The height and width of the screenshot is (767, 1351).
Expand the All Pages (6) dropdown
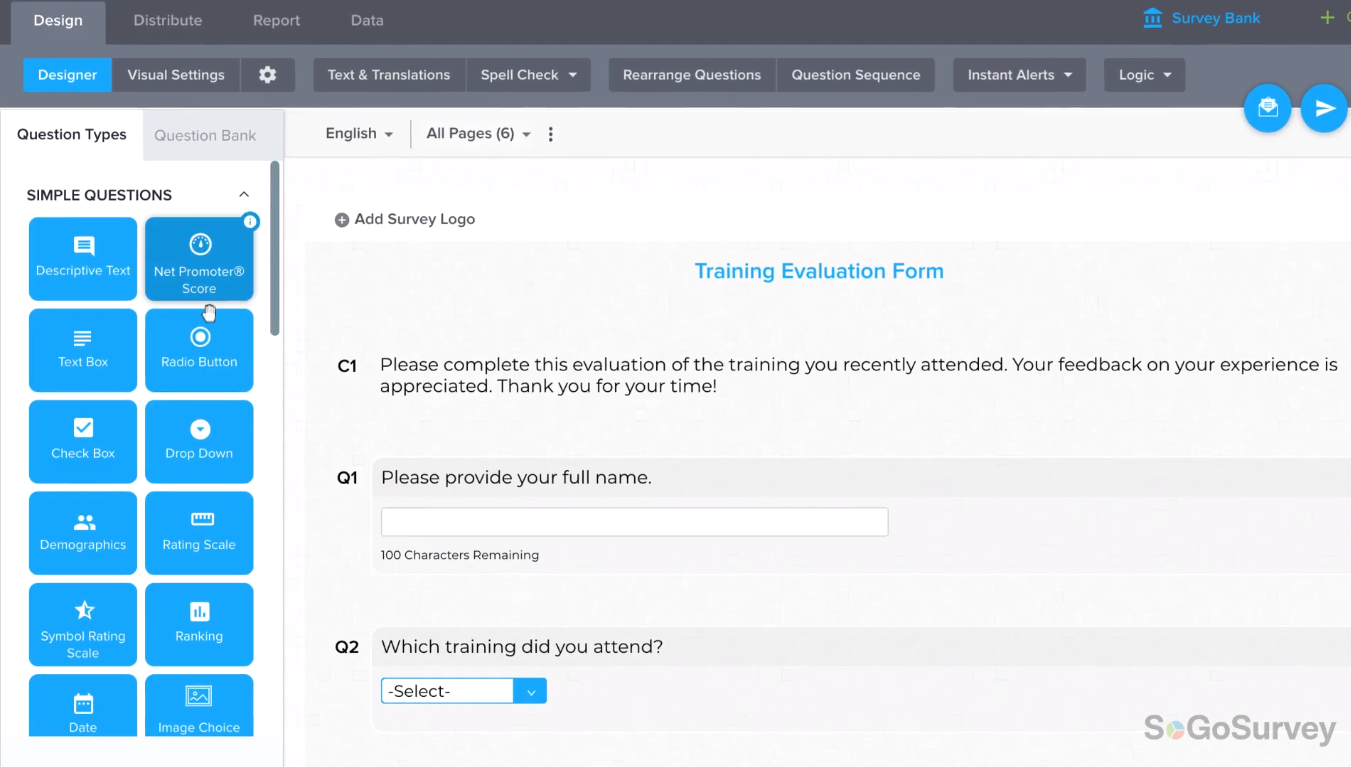point(478,134)
